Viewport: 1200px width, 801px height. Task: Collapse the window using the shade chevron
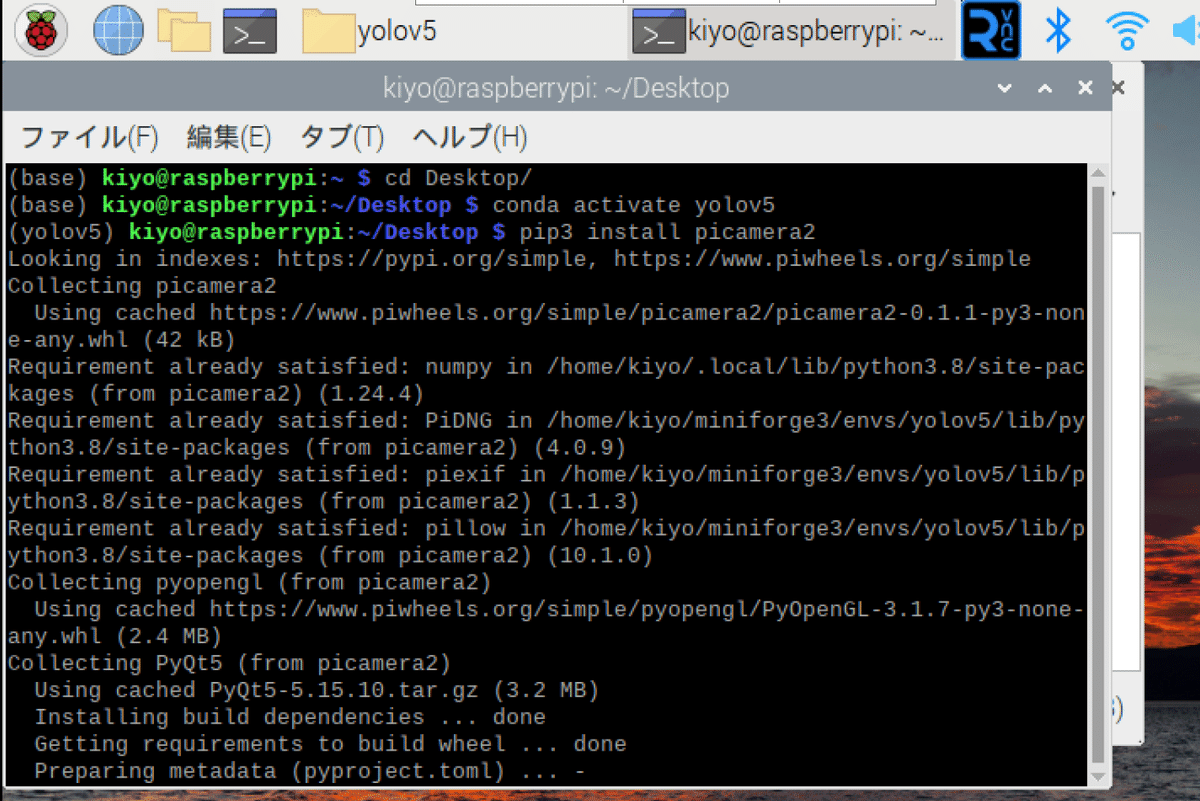coord(1004,88)
